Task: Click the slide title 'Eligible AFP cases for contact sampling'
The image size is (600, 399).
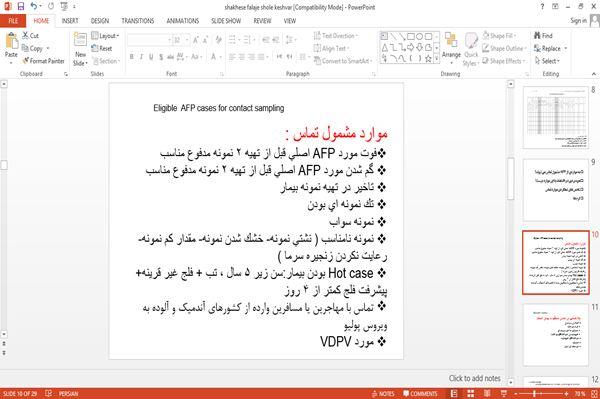Action: pyautogui.click(x=218, y=108)
